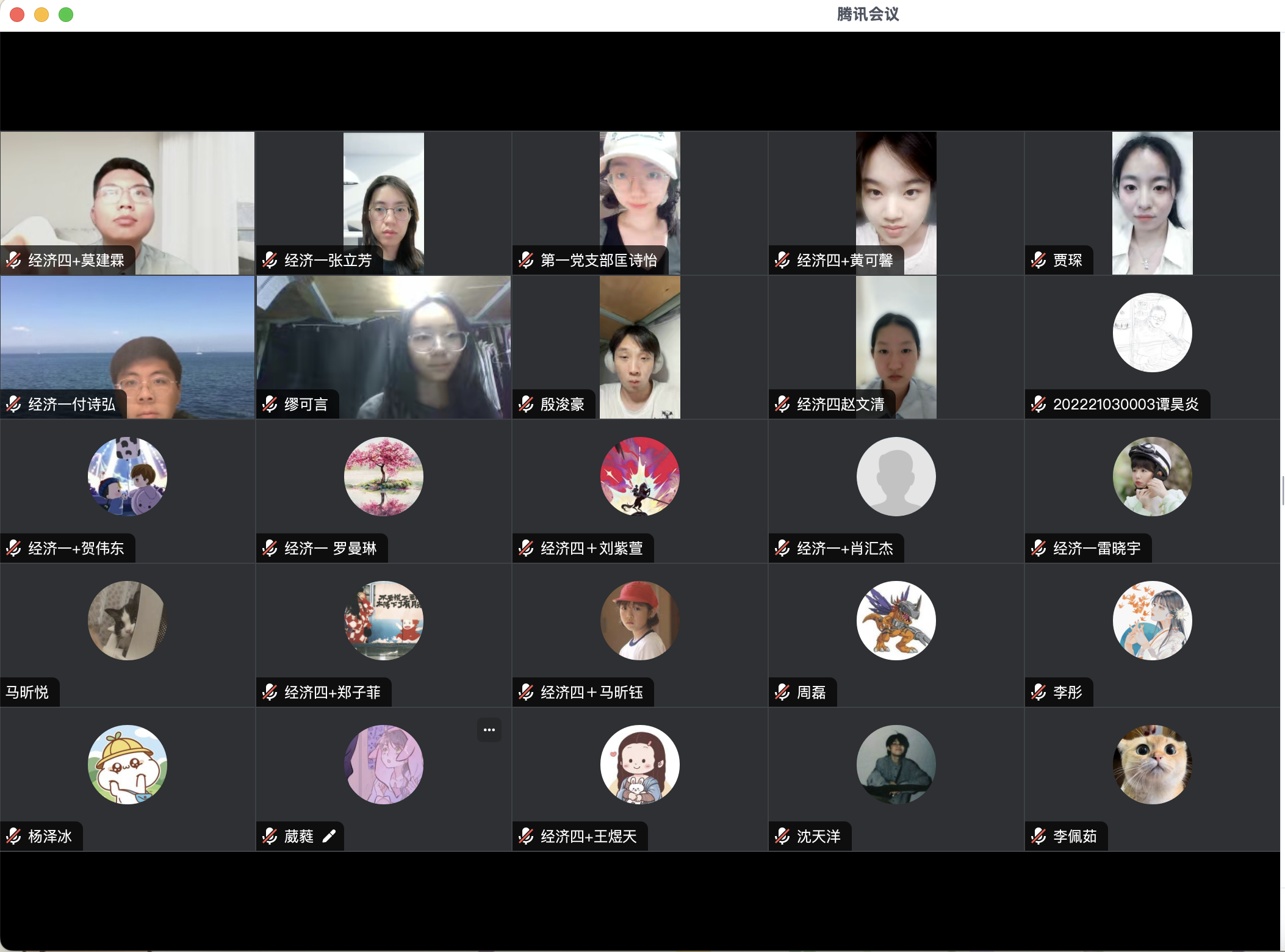
Task: Click the cherry blossom avatar of 经济一 罗曼琳
Action: [383, 477]
